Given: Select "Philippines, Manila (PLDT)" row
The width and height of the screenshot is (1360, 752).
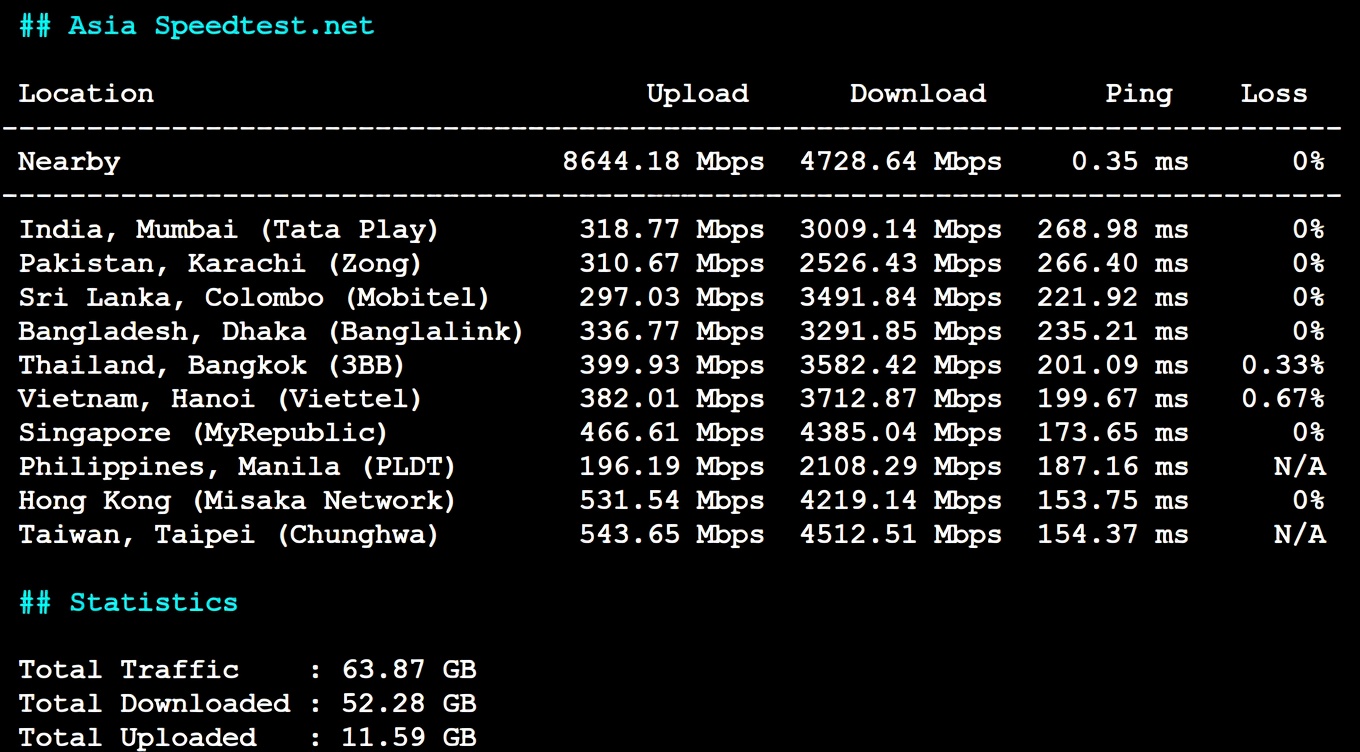Looking at the screenshot, I should (x=672, y=468).
